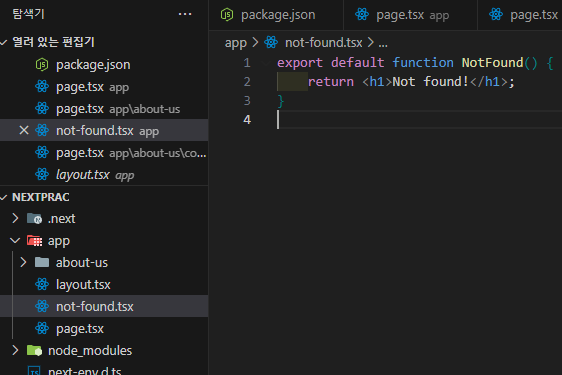Screen dimensions: 562x375
Task: Open the Explorer more actions ellipsis menu
Action: (185, 14)
